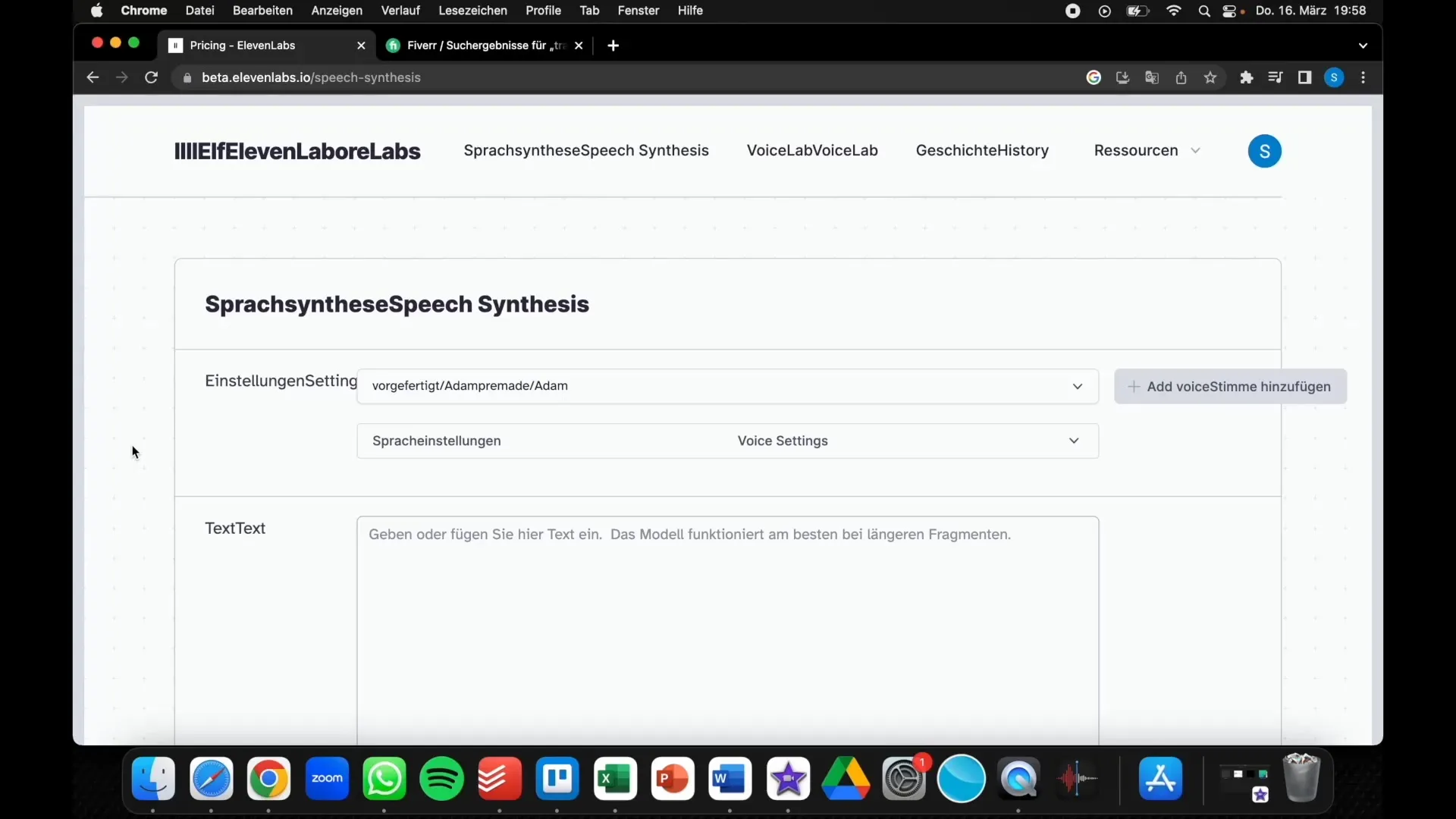This screenshot has height=819, width=1456.
Task: Launch Spotify from the dock
Action: tap(442, 778)
